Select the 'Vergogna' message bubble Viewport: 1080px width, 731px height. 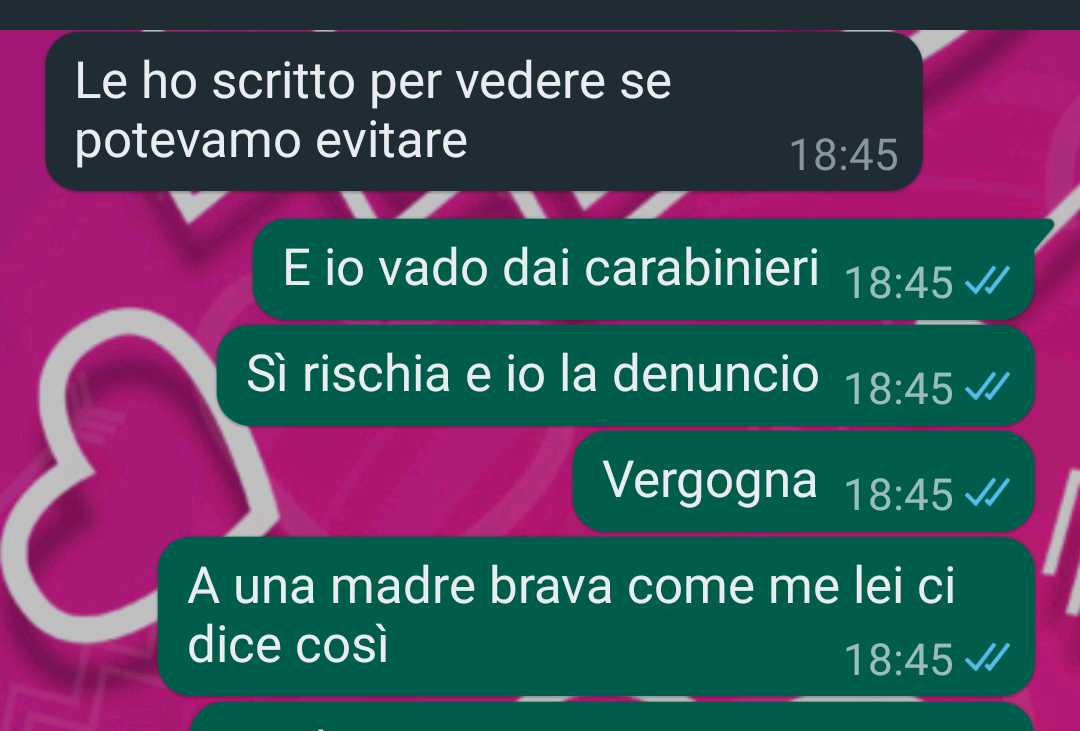[803, 482]
